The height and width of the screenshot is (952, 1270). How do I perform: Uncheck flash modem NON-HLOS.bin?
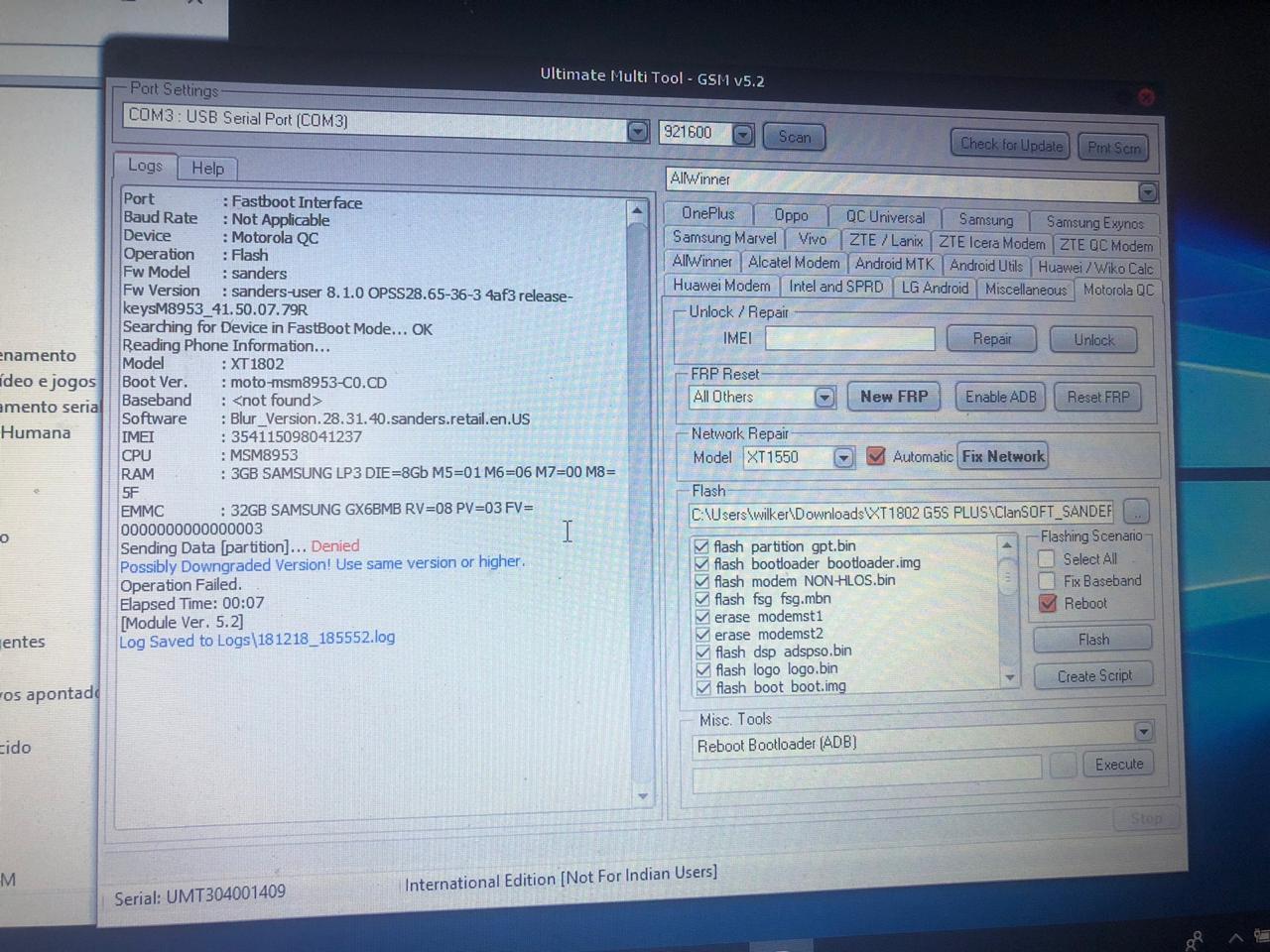[x=701, y=582]
